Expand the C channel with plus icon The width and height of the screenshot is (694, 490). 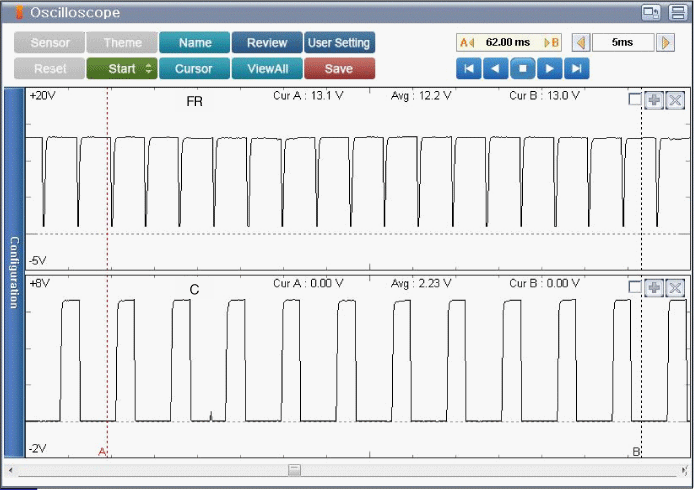pyautogui.click(x=654, y=288)
